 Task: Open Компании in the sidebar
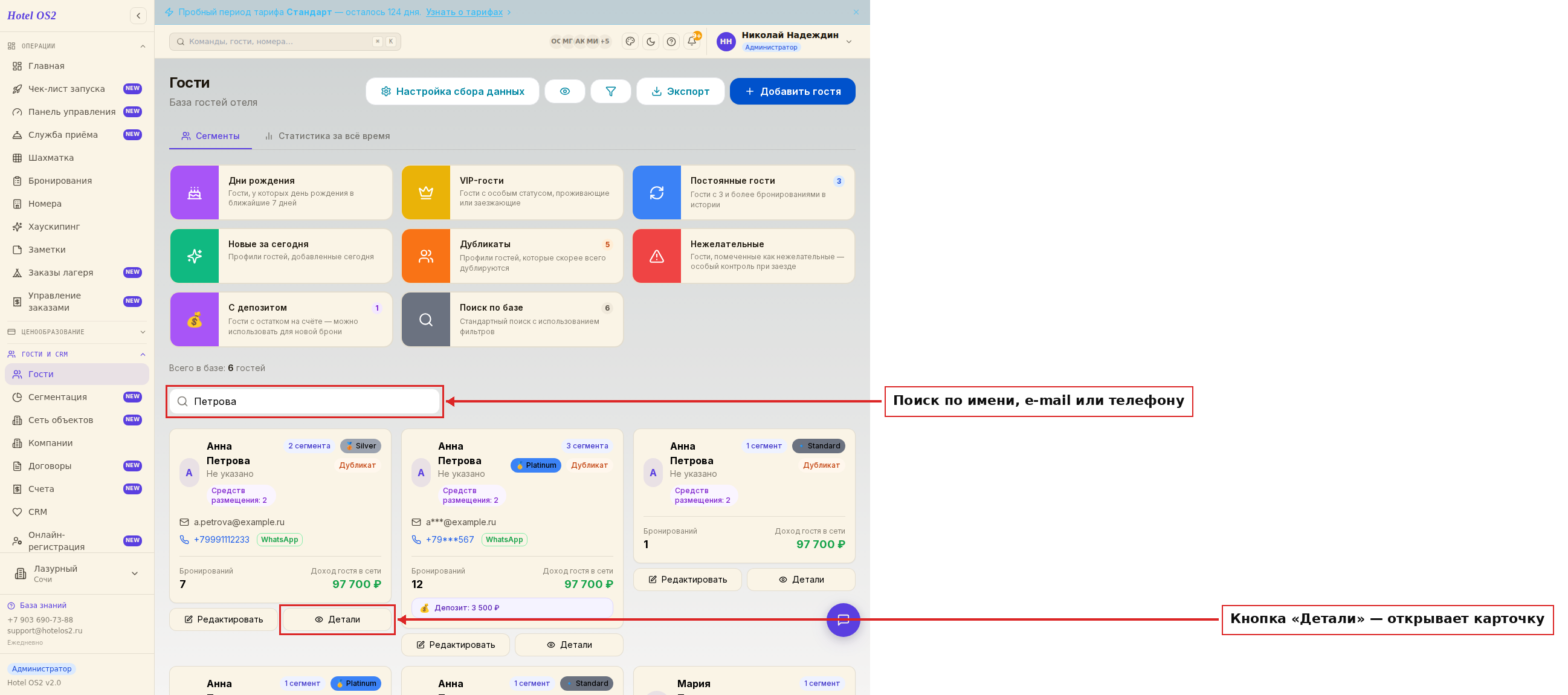point(77,443)
